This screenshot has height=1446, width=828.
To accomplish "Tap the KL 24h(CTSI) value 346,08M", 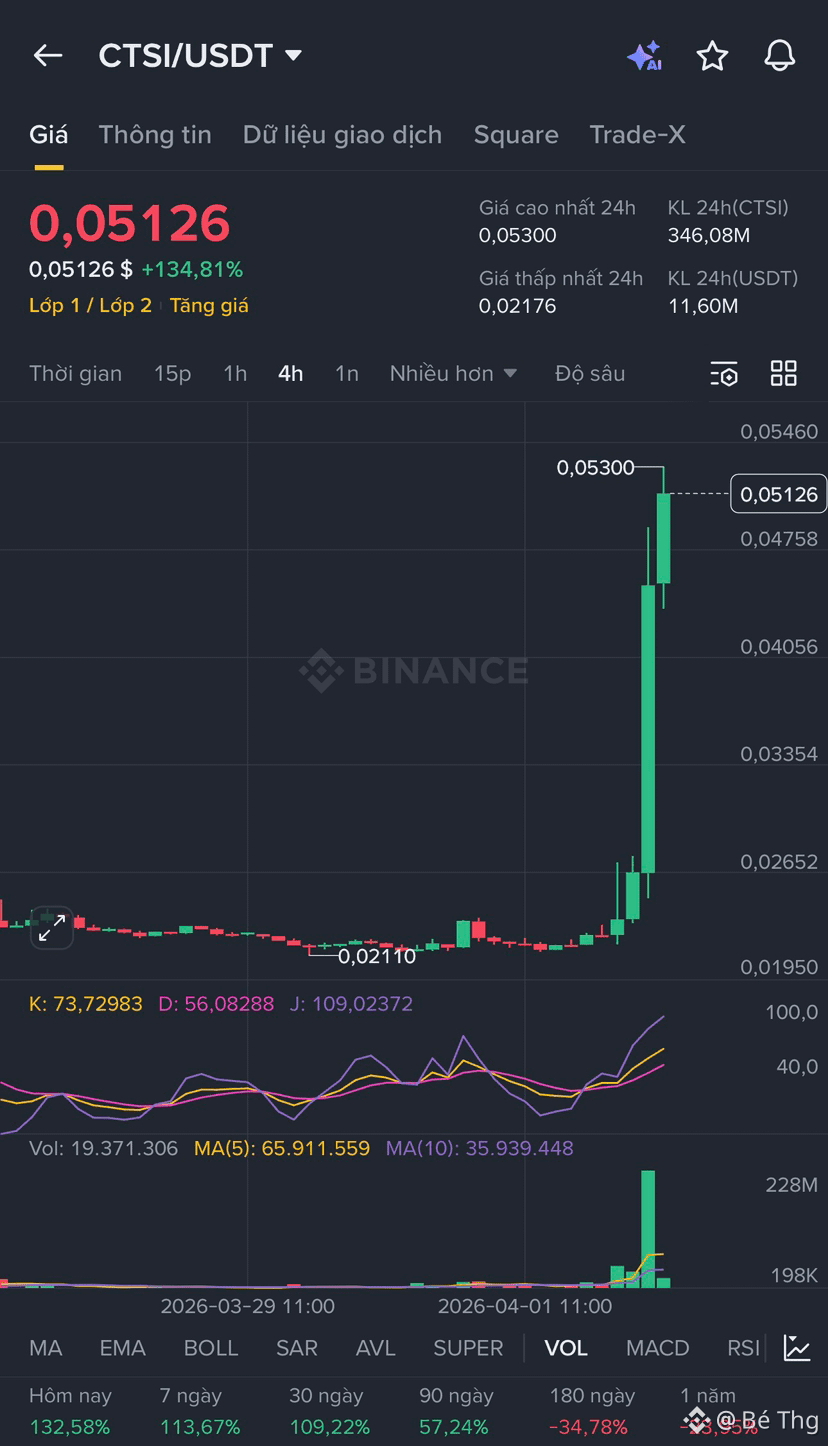I will tap(709, 236).
